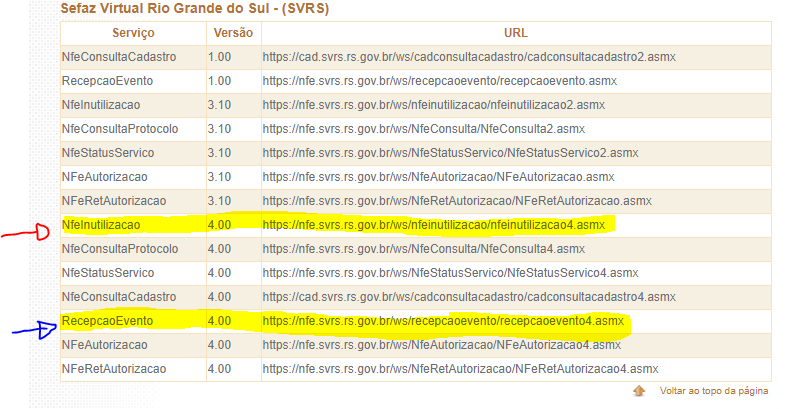Click the cadconsultacadastro4.asmx URL
The height and width of the screenshot is (409, 800).
pos(469,297)
